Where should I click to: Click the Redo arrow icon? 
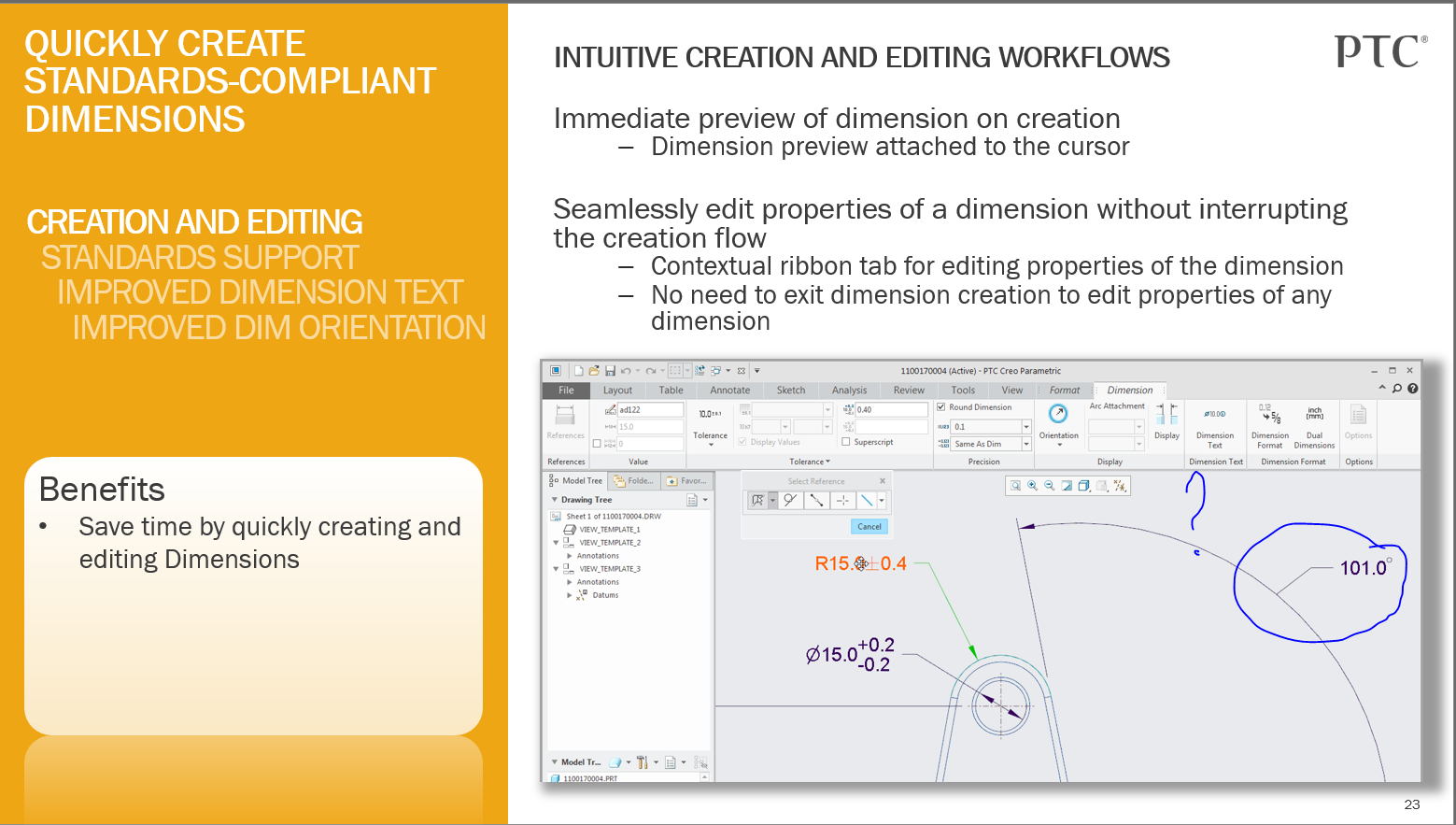(x=650, y=371)
